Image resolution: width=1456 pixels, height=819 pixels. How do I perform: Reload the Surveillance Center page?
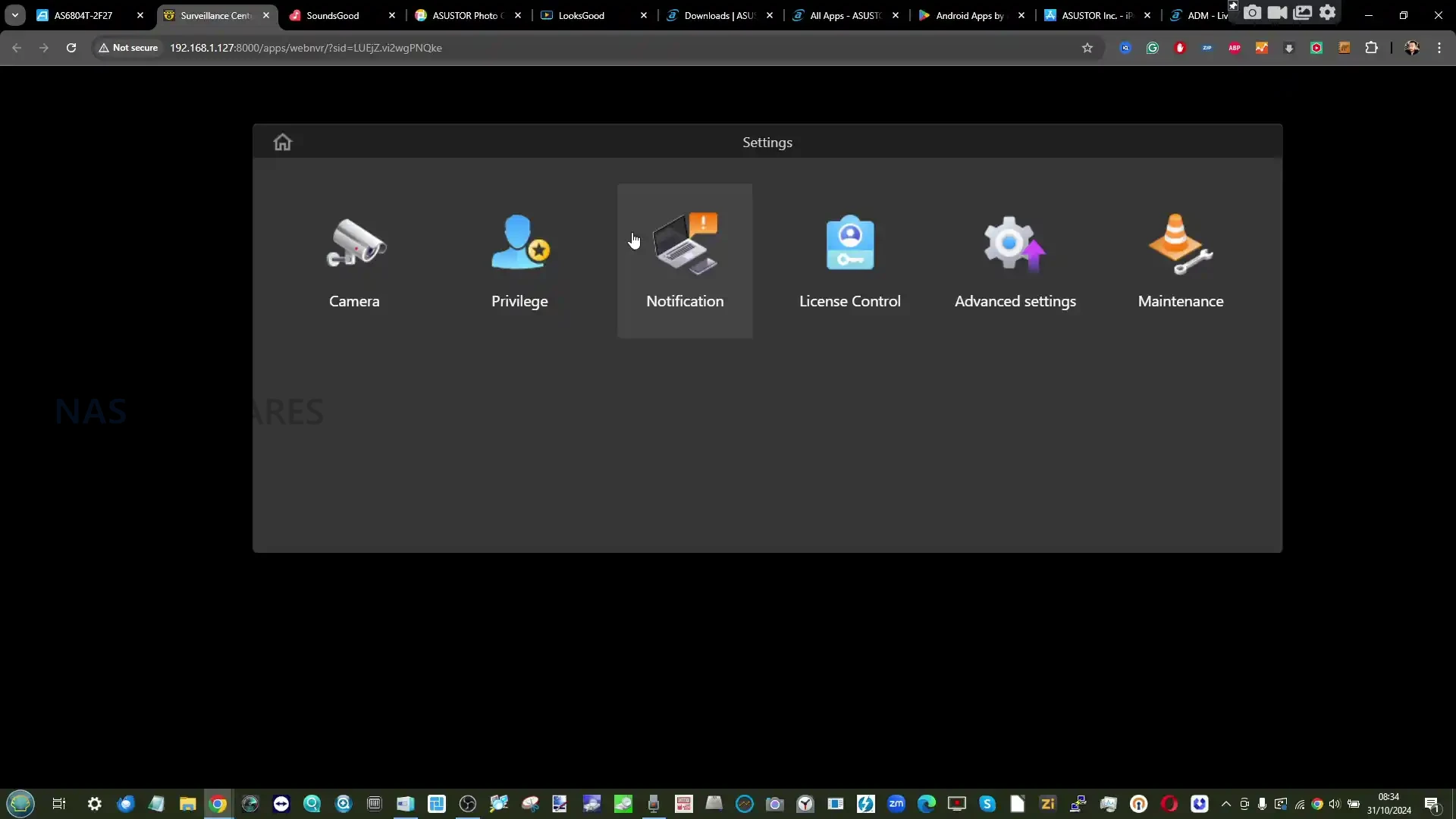(x=71, y=48)
